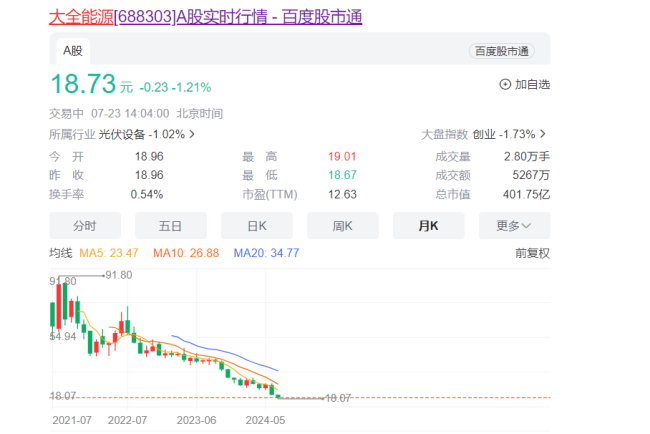Click the 百度股市通 badge button
This screenshot has height=434, width=650.
click(x=502, y=51)
